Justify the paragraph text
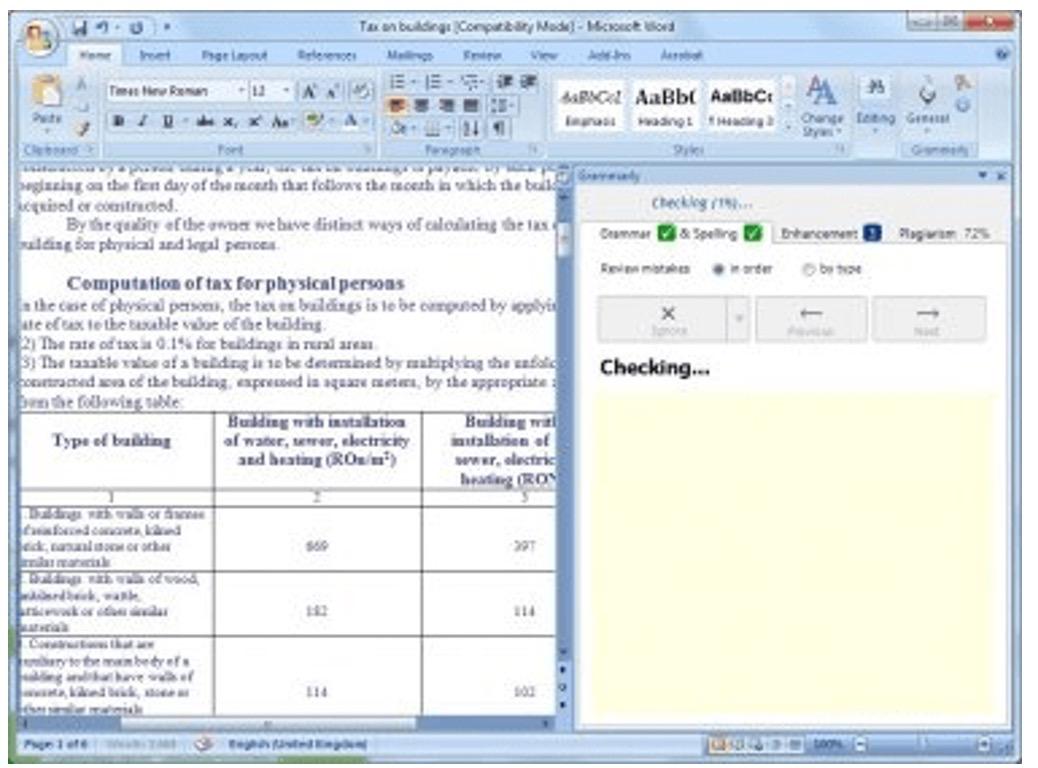The height and width of the screenshot is (768, 1038). pos(471,105)
